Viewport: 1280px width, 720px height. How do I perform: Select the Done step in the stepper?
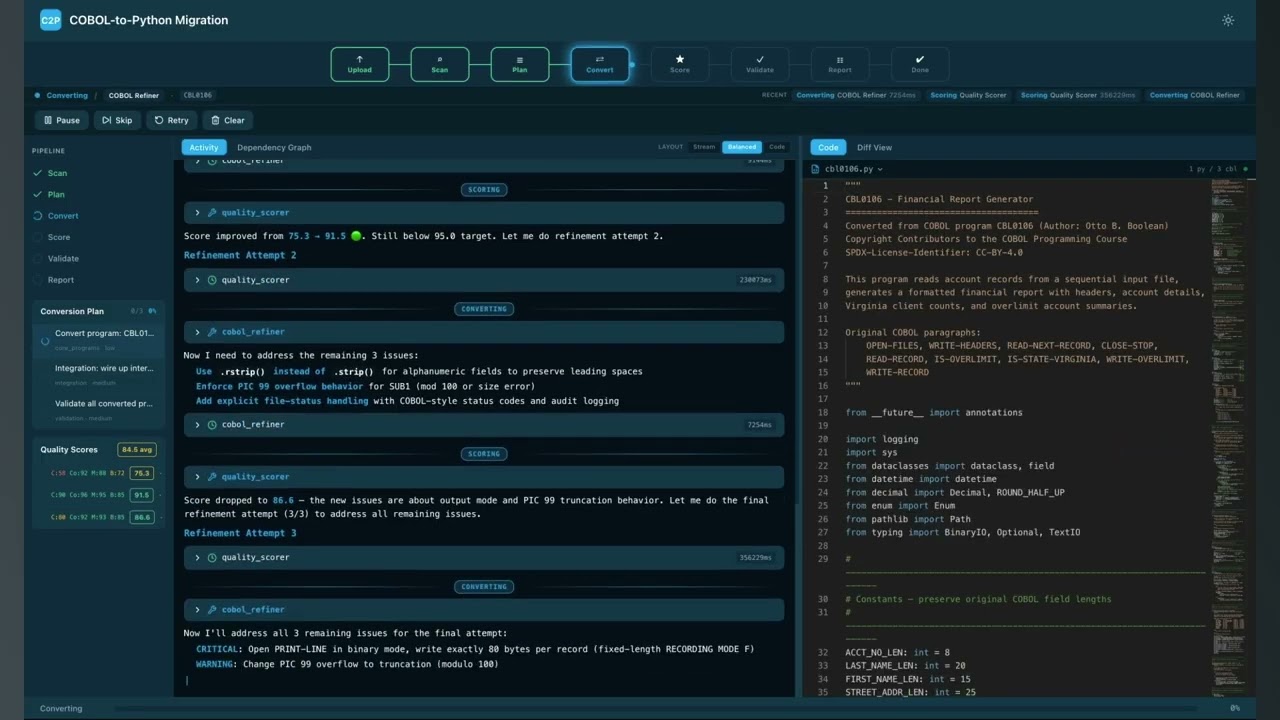coord(920,64)
